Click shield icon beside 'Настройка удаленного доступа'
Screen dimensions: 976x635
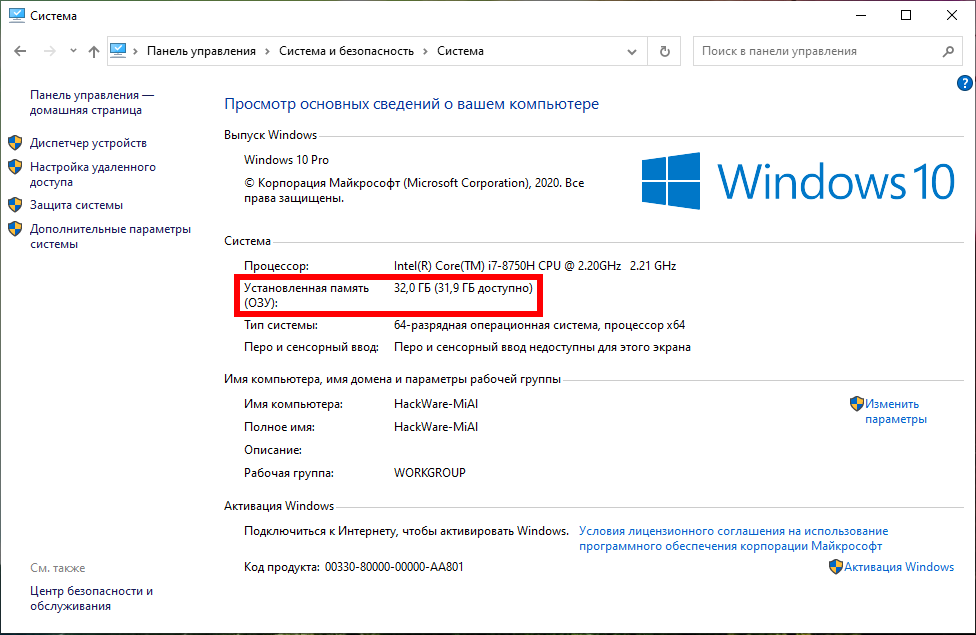(x=16, y=167)
